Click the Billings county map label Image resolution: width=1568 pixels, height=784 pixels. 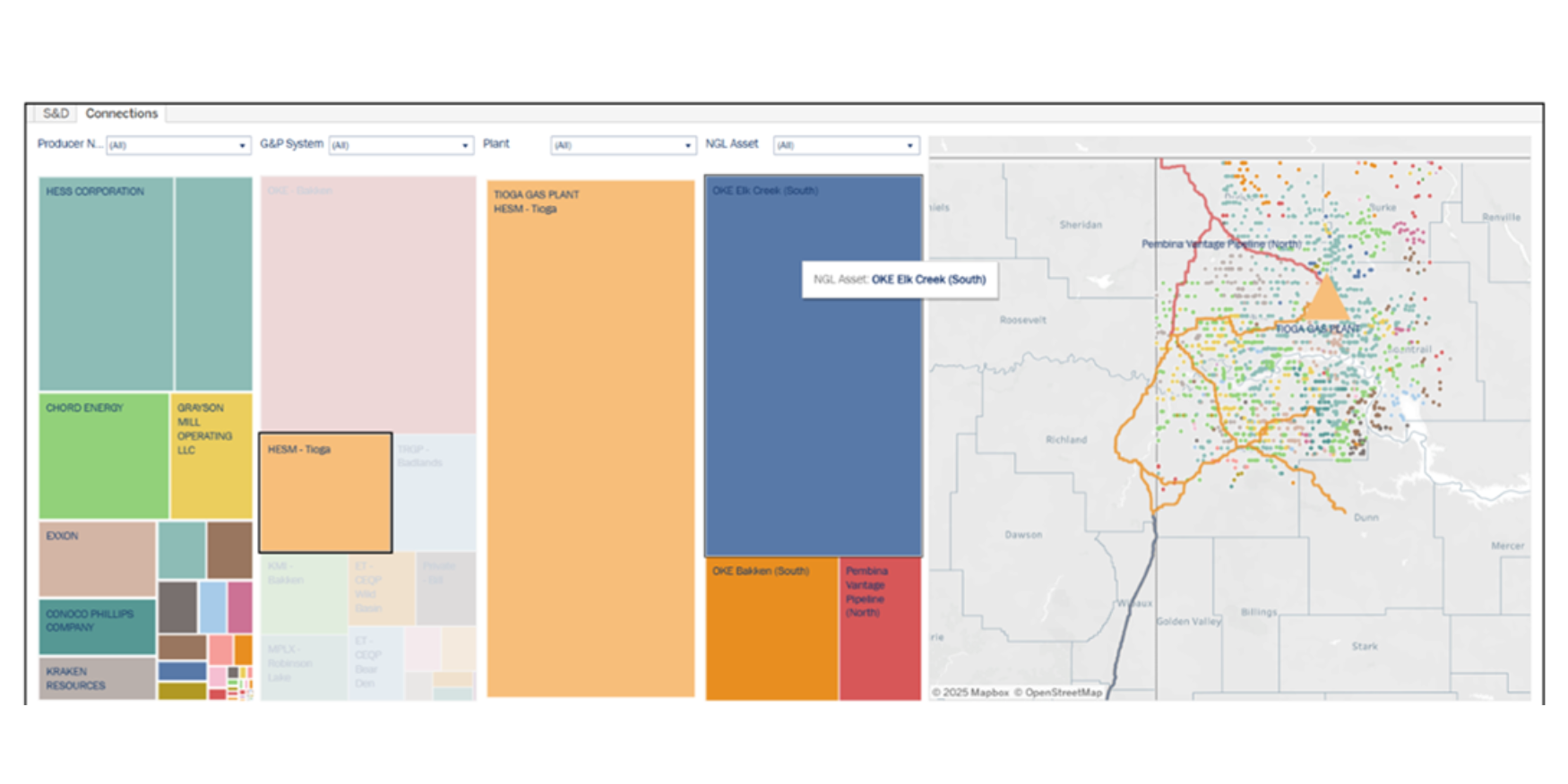click(x=1259, y=613)
